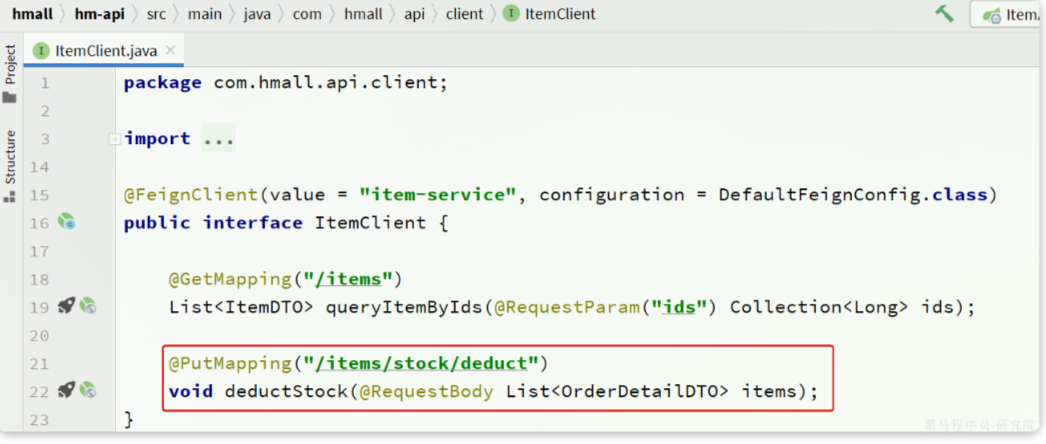Click the hm-api breadcrumb in navigation bar
Viewport: 1046px width, 444px height.
99,14
